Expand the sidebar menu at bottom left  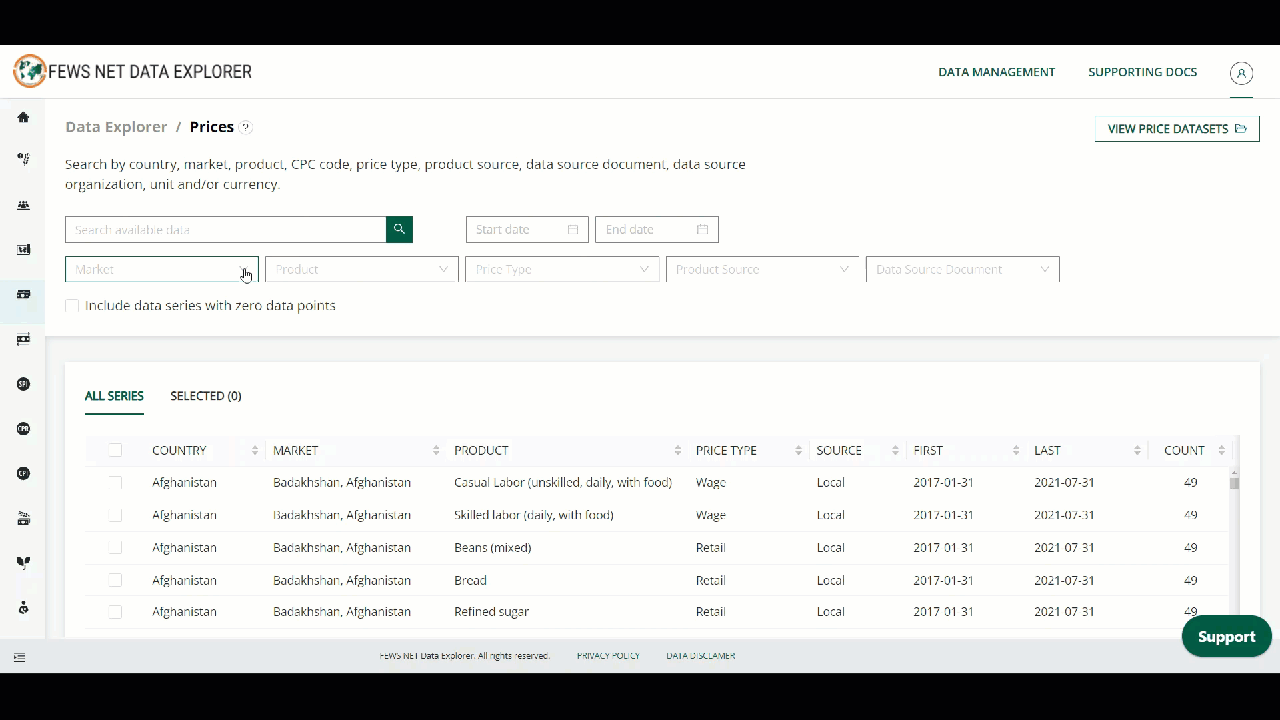[x=19, y=657]
